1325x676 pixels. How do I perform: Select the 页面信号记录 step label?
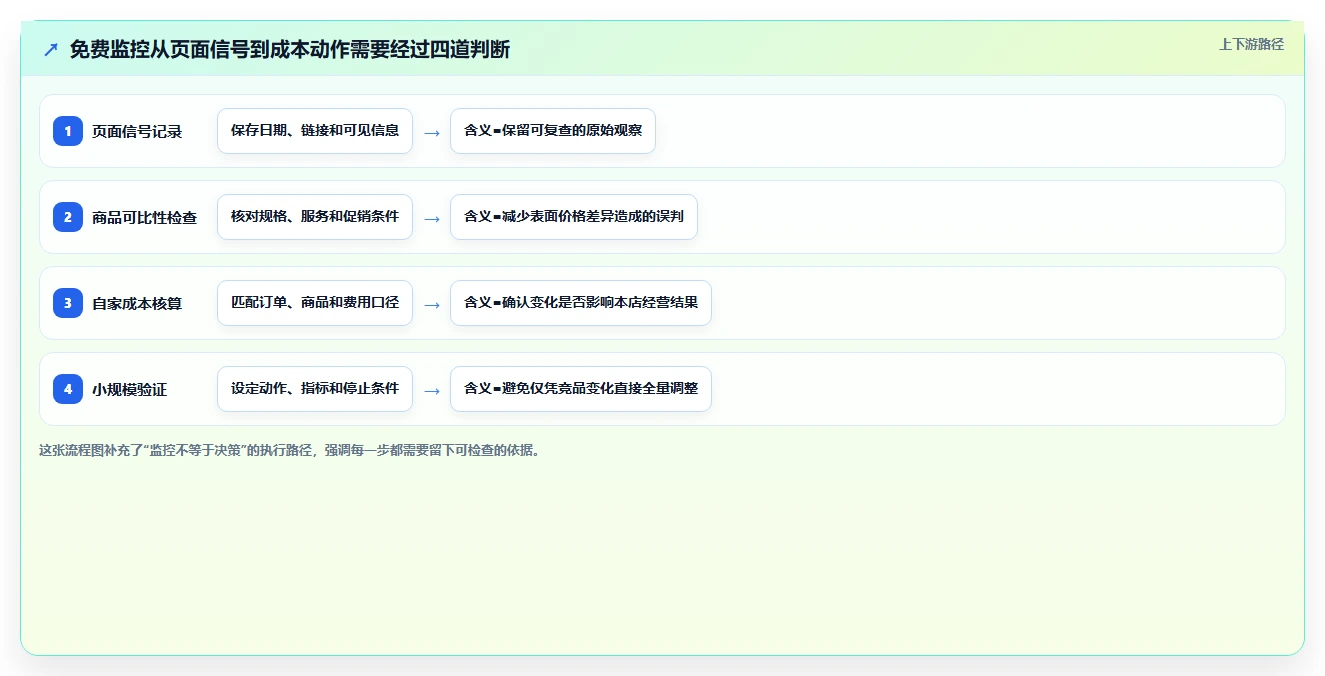pyautogui.click(x=137, y=131)
